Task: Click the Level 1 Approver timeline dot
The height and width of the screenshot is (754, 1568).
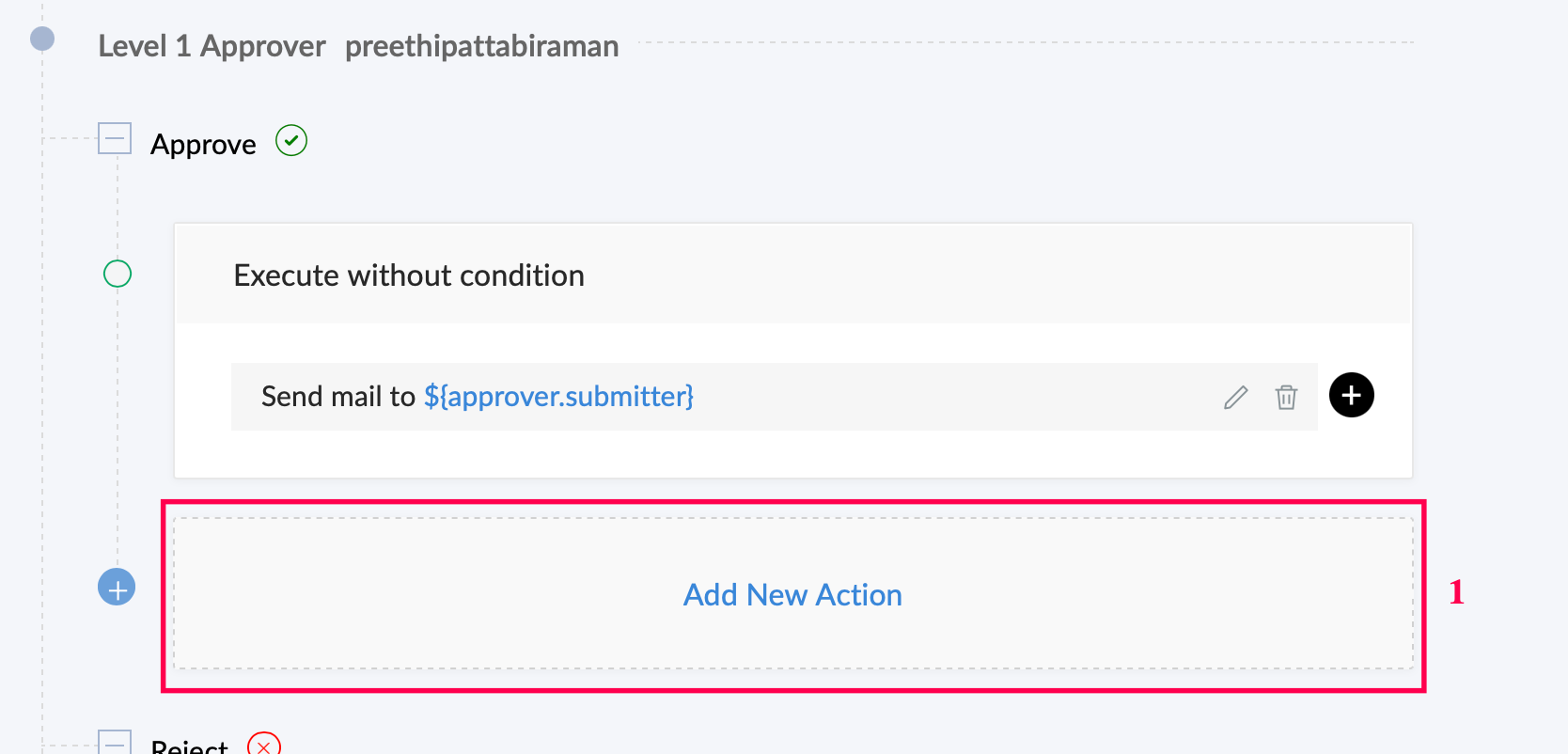Action: [42, 39]
